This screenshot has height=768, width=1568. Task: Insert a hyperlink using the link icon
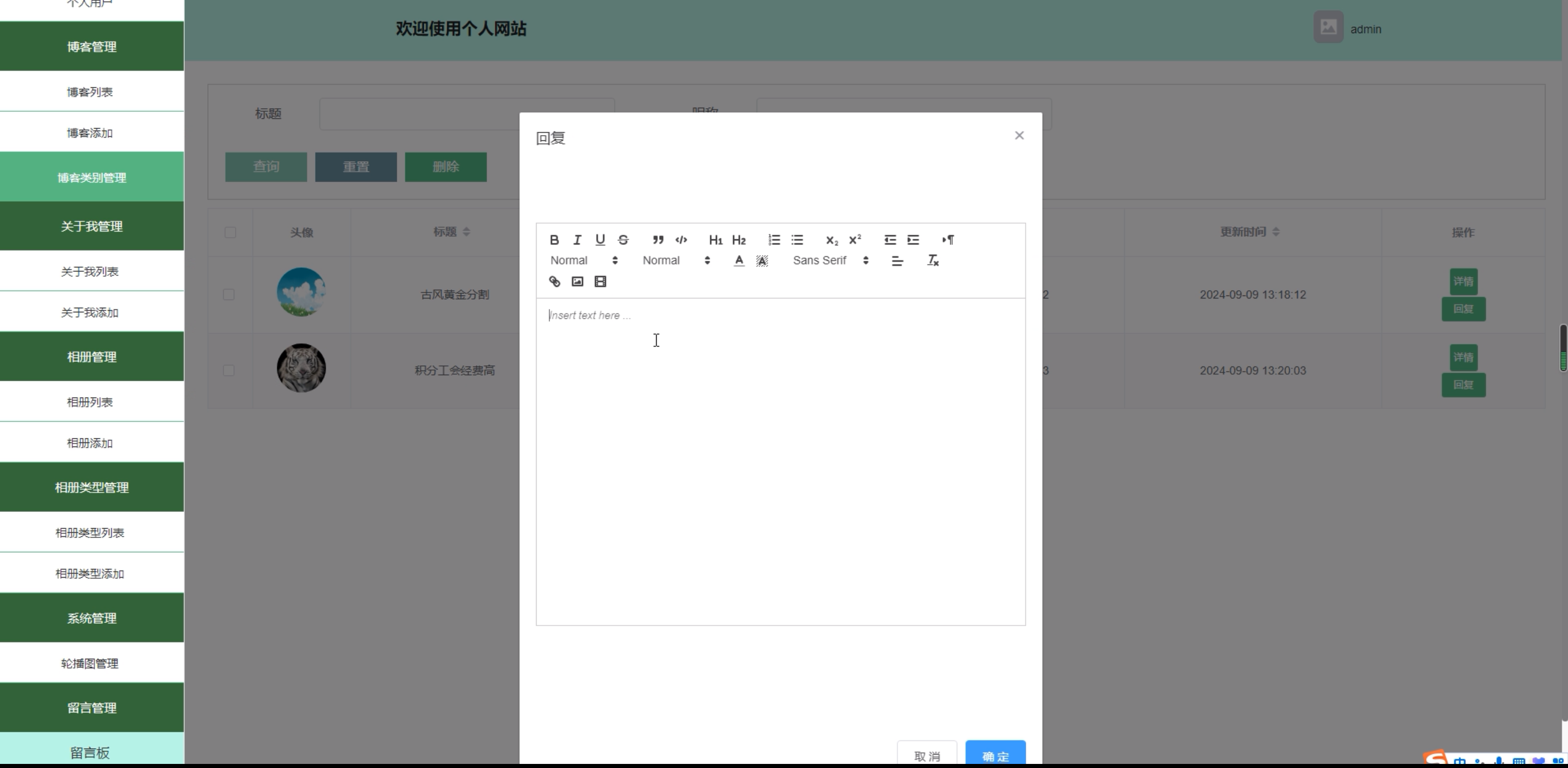[554, 281]
